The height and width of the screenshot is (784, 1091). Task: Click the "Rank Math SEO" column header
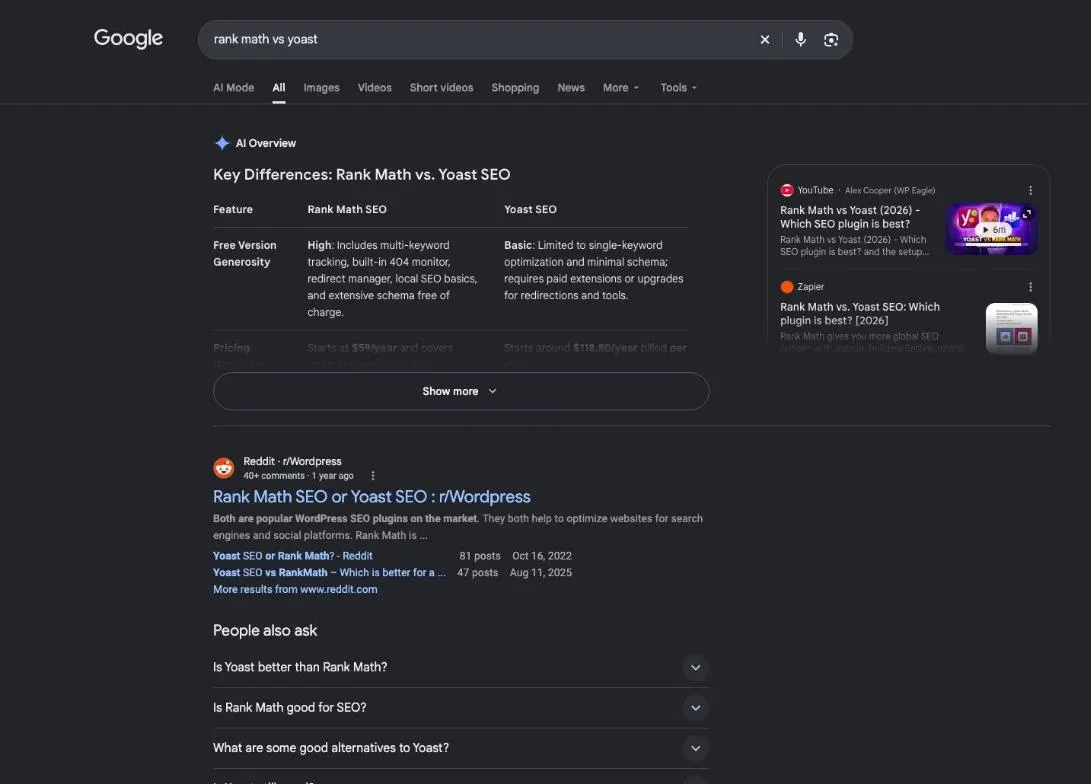click(x=347, y=209)
